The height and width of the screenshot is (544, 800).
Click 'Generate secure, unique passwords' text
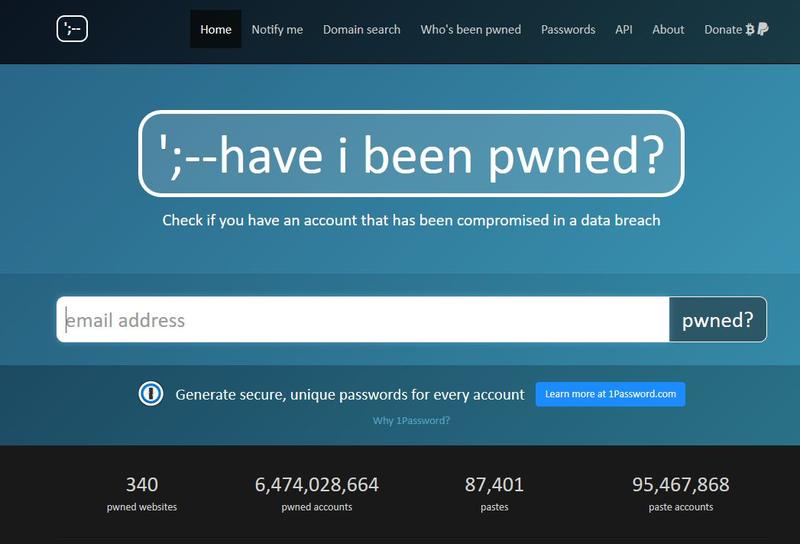[x=349, y=394]
